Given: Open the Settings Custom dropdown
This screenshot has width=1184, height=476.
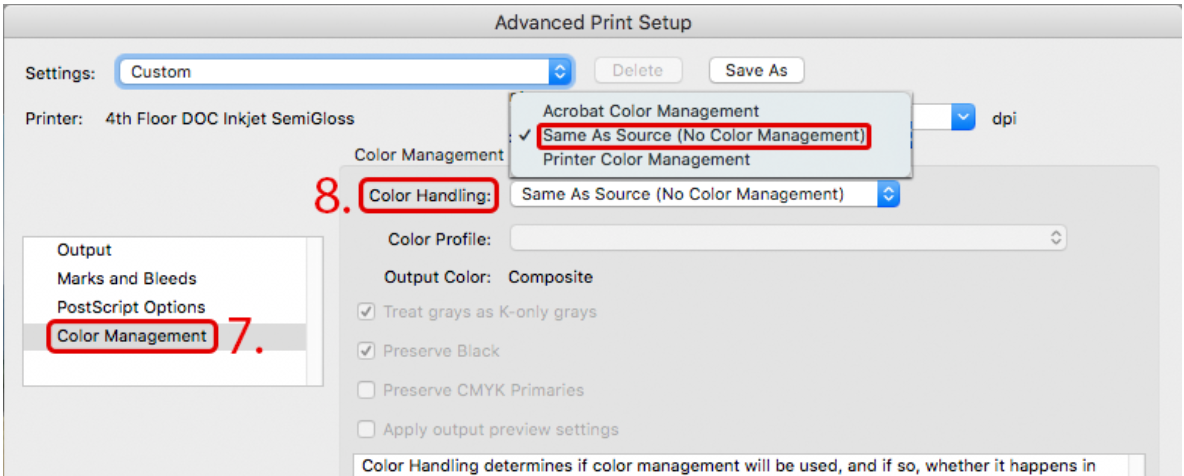Looking at the screenshot, I should click(345, 72).
